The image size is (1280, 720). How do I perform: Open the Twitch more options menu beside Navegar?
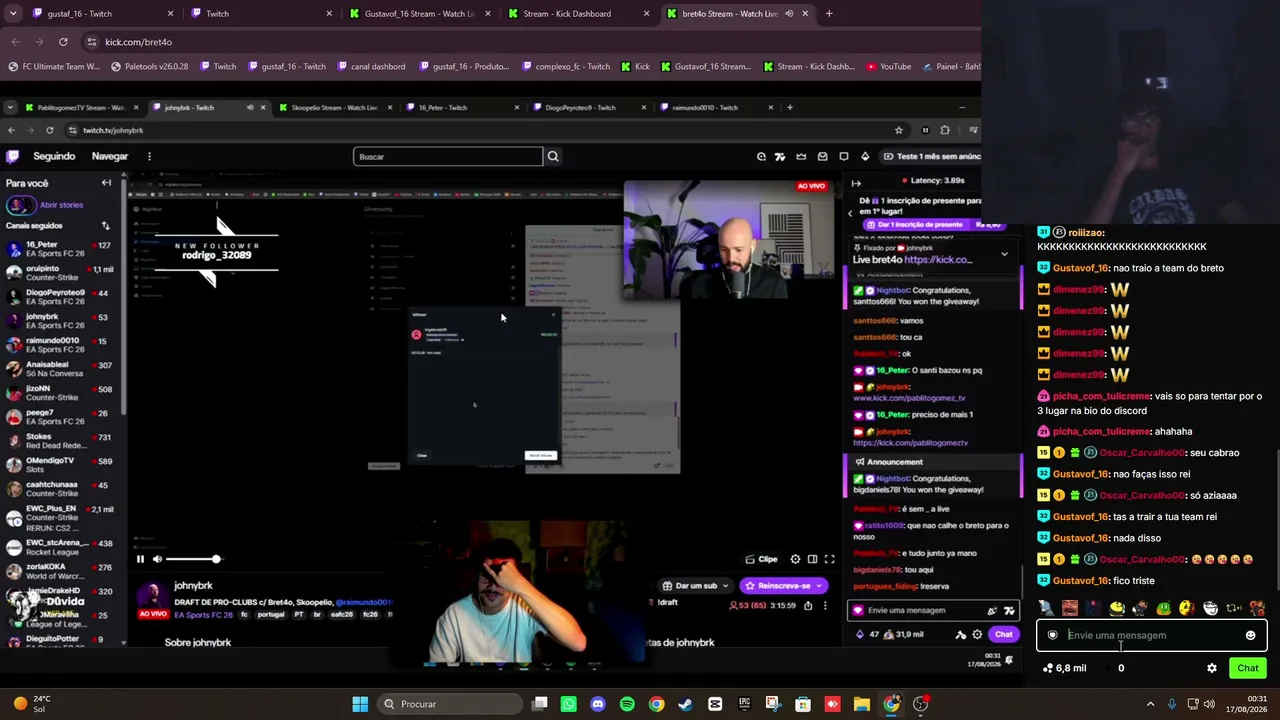(149, 156)
